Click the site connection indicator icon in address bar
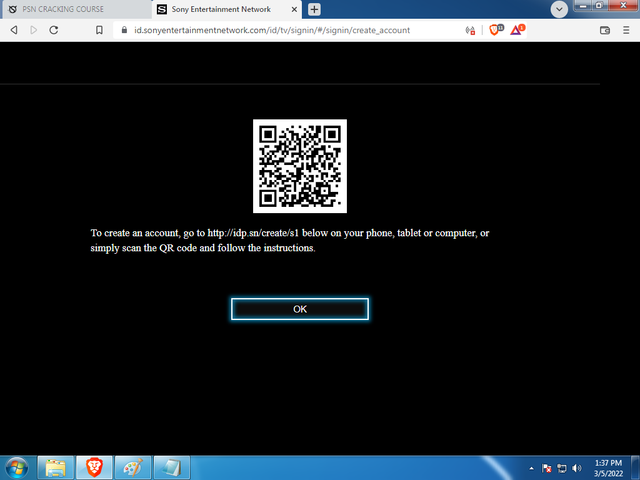 pos(470,30)
